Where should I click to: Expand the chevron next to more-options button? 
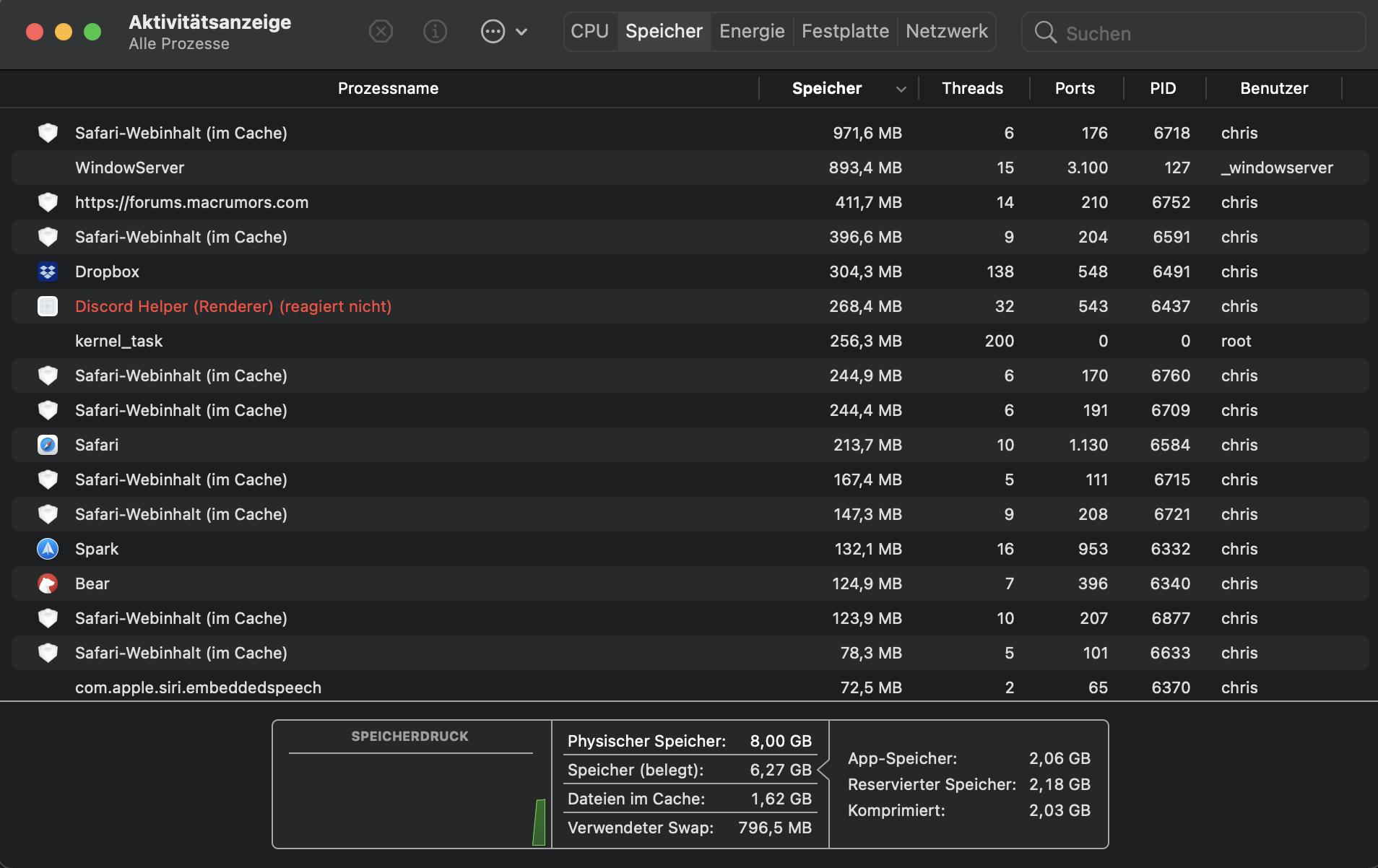[x=522, y=32]
